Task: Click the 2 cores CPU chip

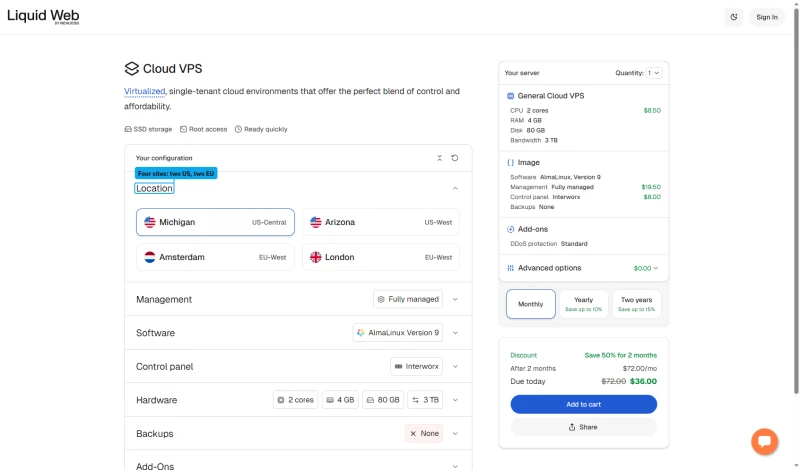Action: click(x=295, y=400)
